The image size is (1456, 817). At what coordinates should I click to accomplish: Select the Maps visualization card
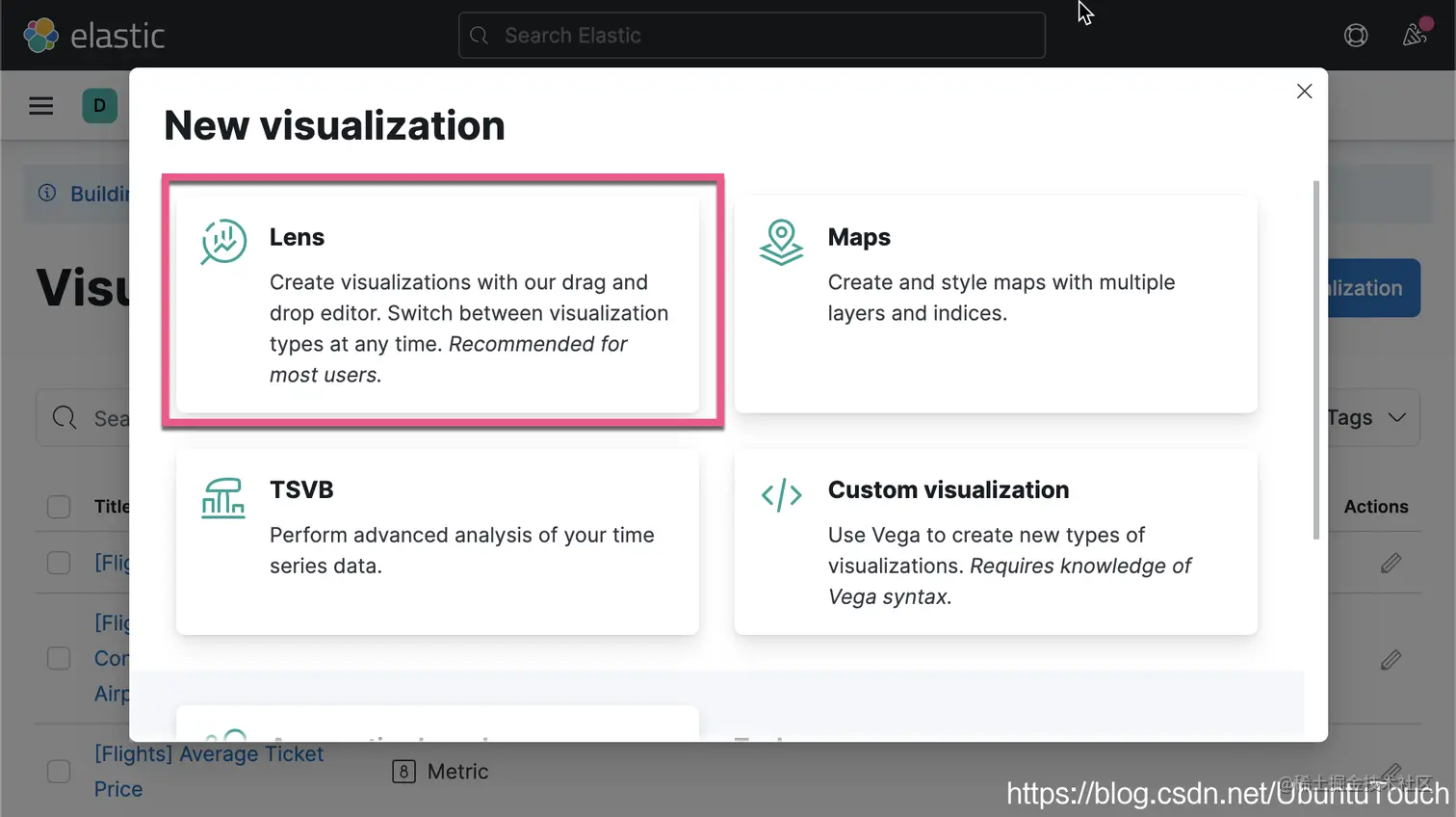pyautogui.click(x=996, y=304)
